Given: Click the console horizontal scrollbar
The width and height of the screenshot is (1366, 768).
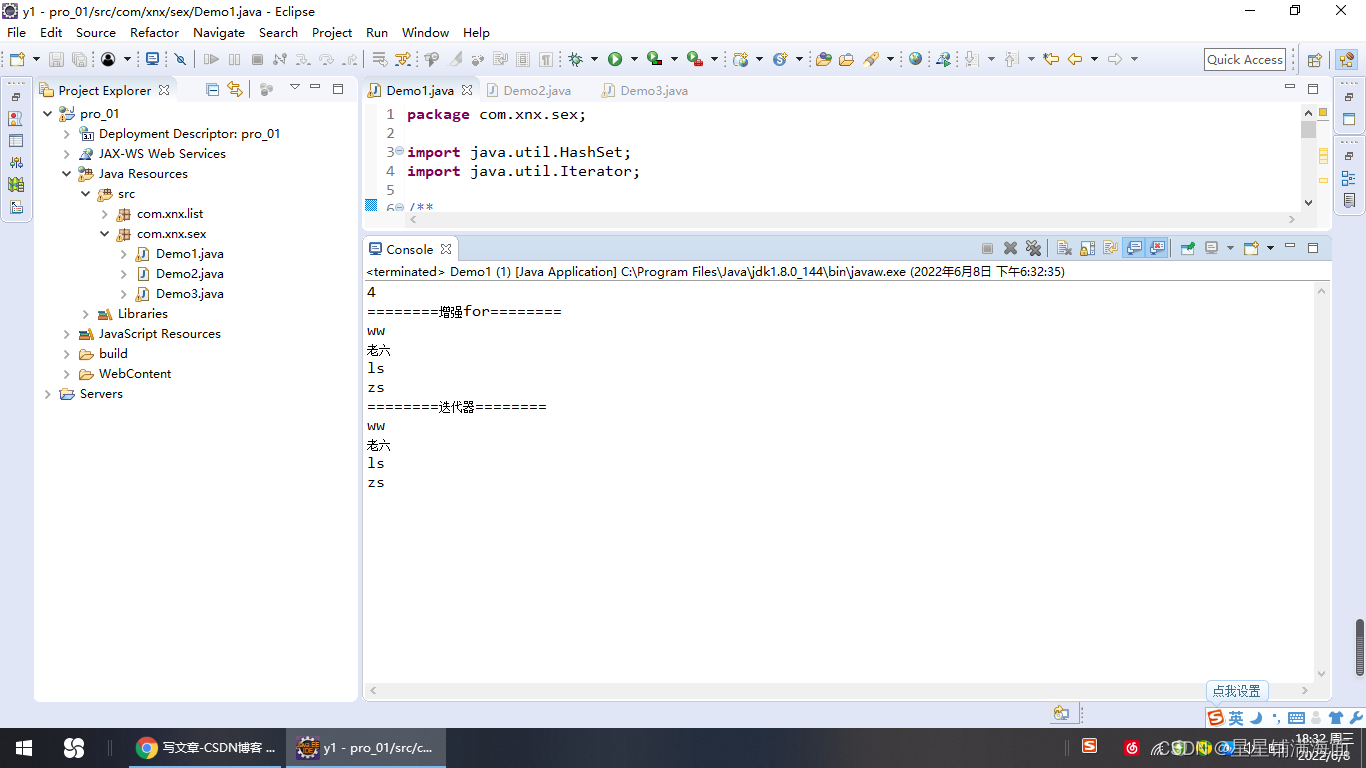Looking at the screenshot, I should coord(839,690).
